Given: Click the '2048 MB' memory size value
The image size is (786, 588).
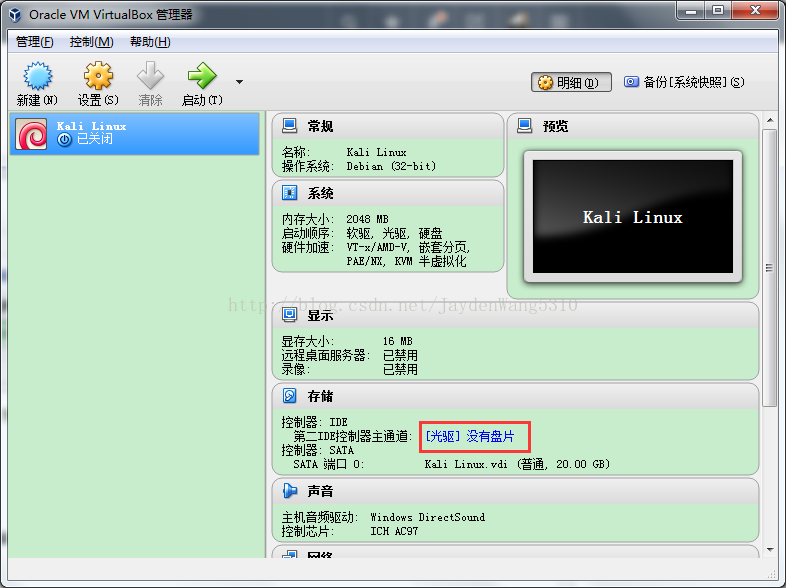Looking at the screenshot, I should [367, 219].
